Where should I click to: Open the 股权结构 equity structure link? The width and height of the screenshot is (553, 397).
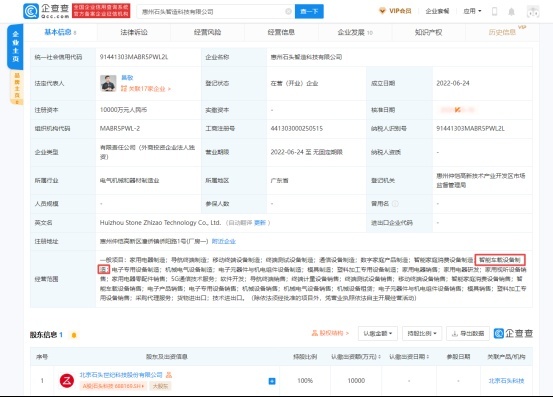(330, 333)
